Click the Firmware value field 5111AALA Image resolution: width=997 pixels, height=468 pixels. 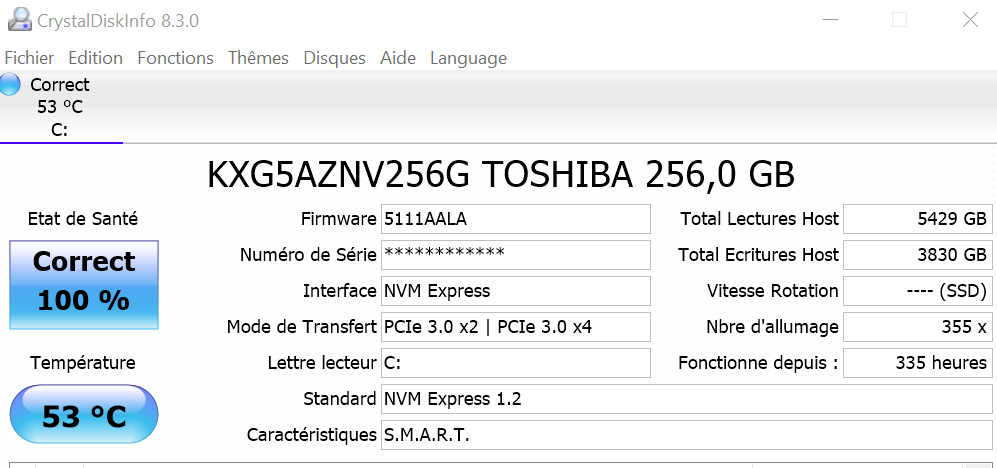pyautogui.click(x=516, y=219)
